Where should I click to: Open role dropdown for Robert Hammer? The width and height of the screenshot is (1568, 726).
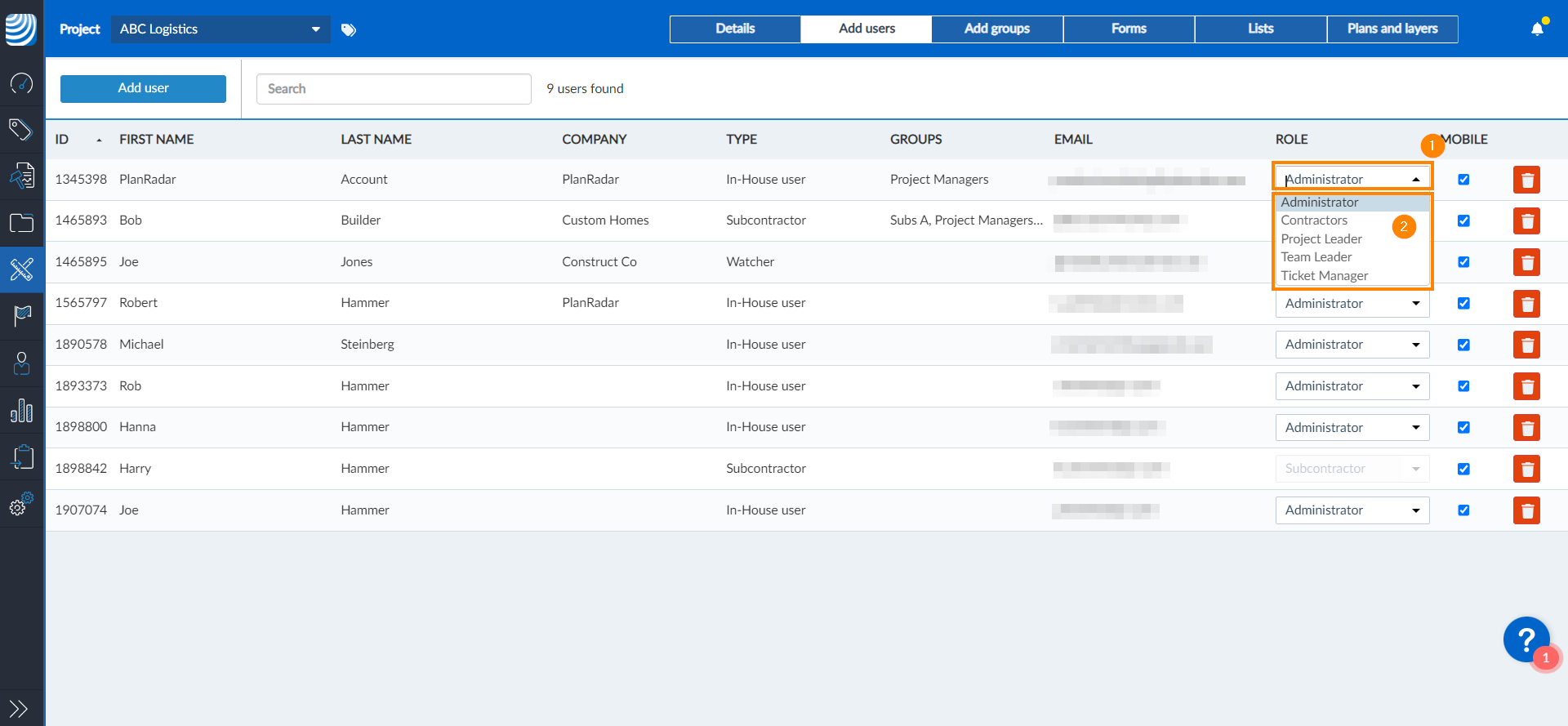pyautogui.click(x=1352, y=303)
